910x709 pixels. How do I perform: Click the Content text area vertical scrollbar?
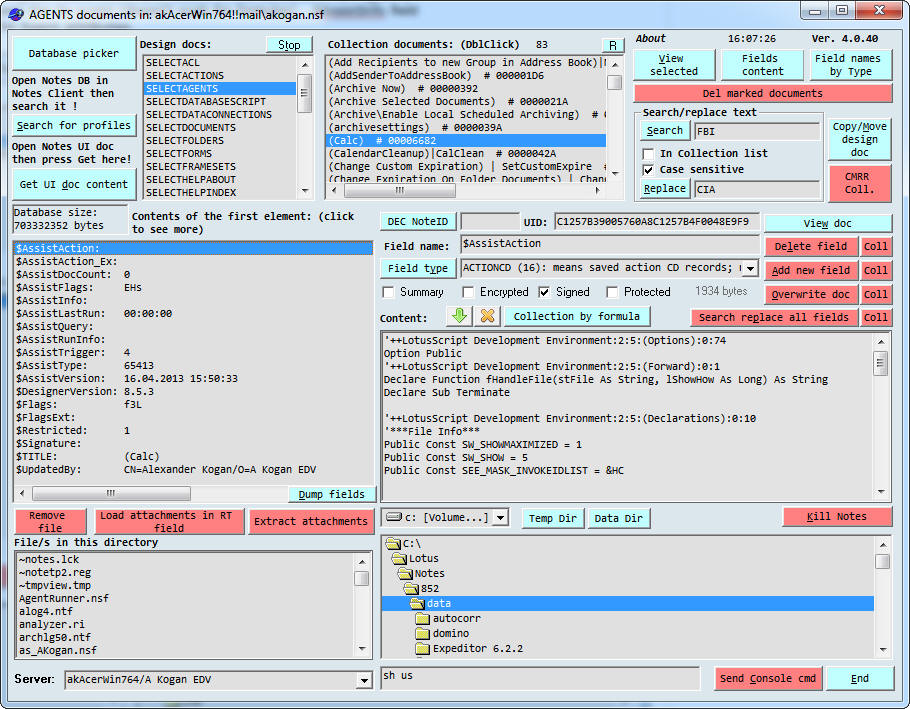(881, 417)
